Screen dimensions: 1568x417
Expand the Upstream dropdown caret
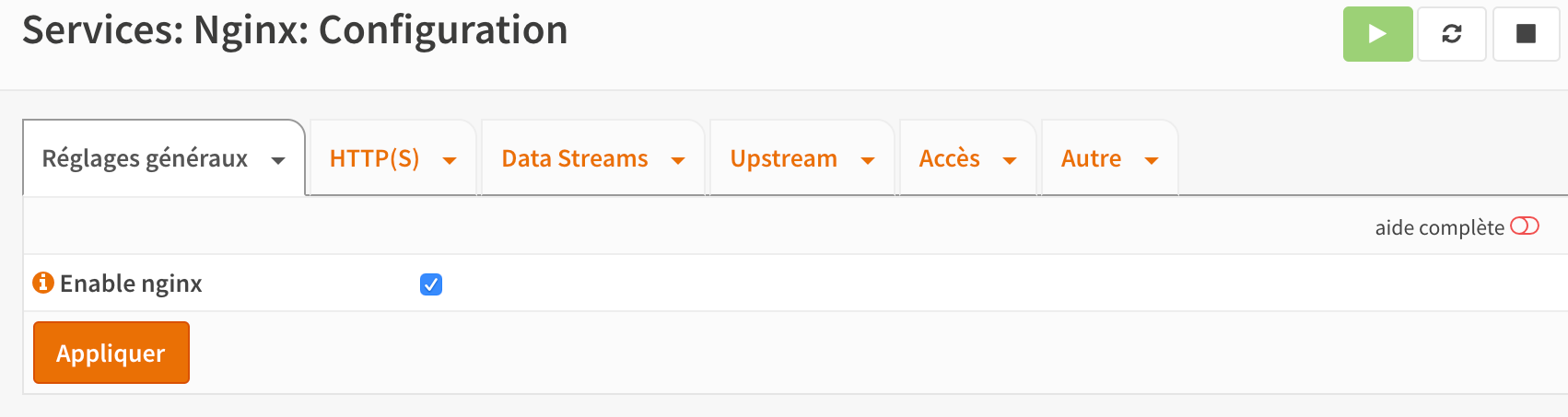pos(867,160)
